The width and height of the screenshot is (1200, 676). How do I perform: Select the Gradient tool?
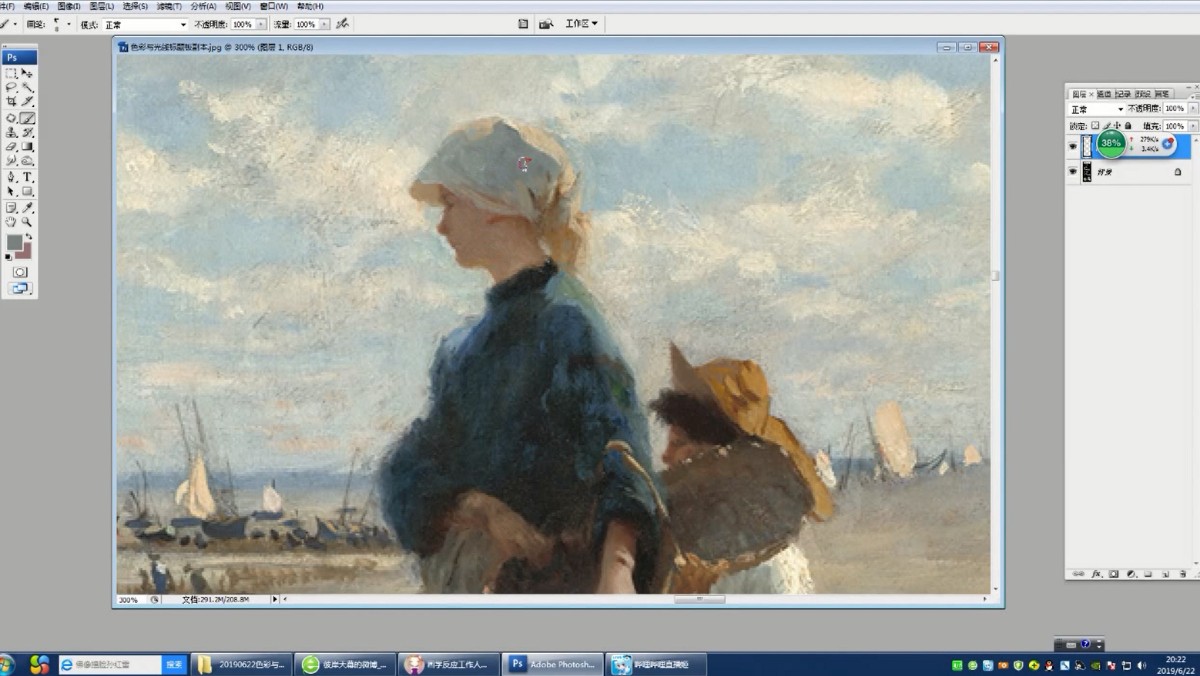[x=27, y=146]
